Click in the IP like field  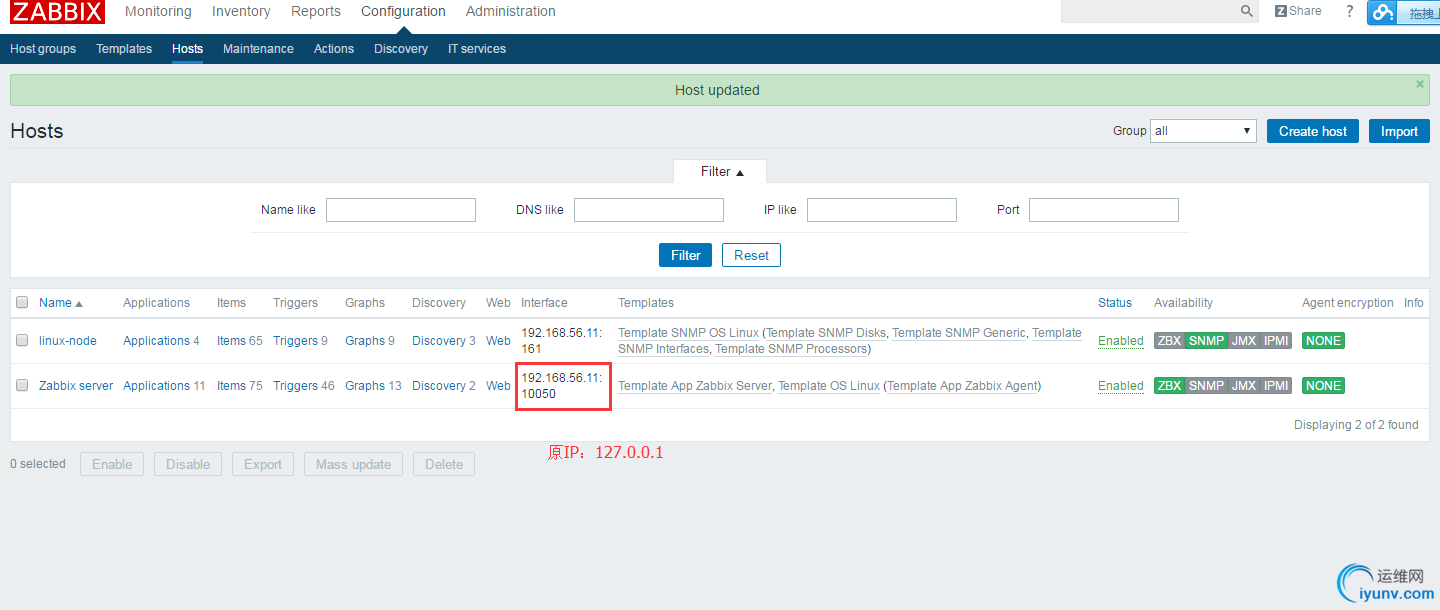point(882,210)
